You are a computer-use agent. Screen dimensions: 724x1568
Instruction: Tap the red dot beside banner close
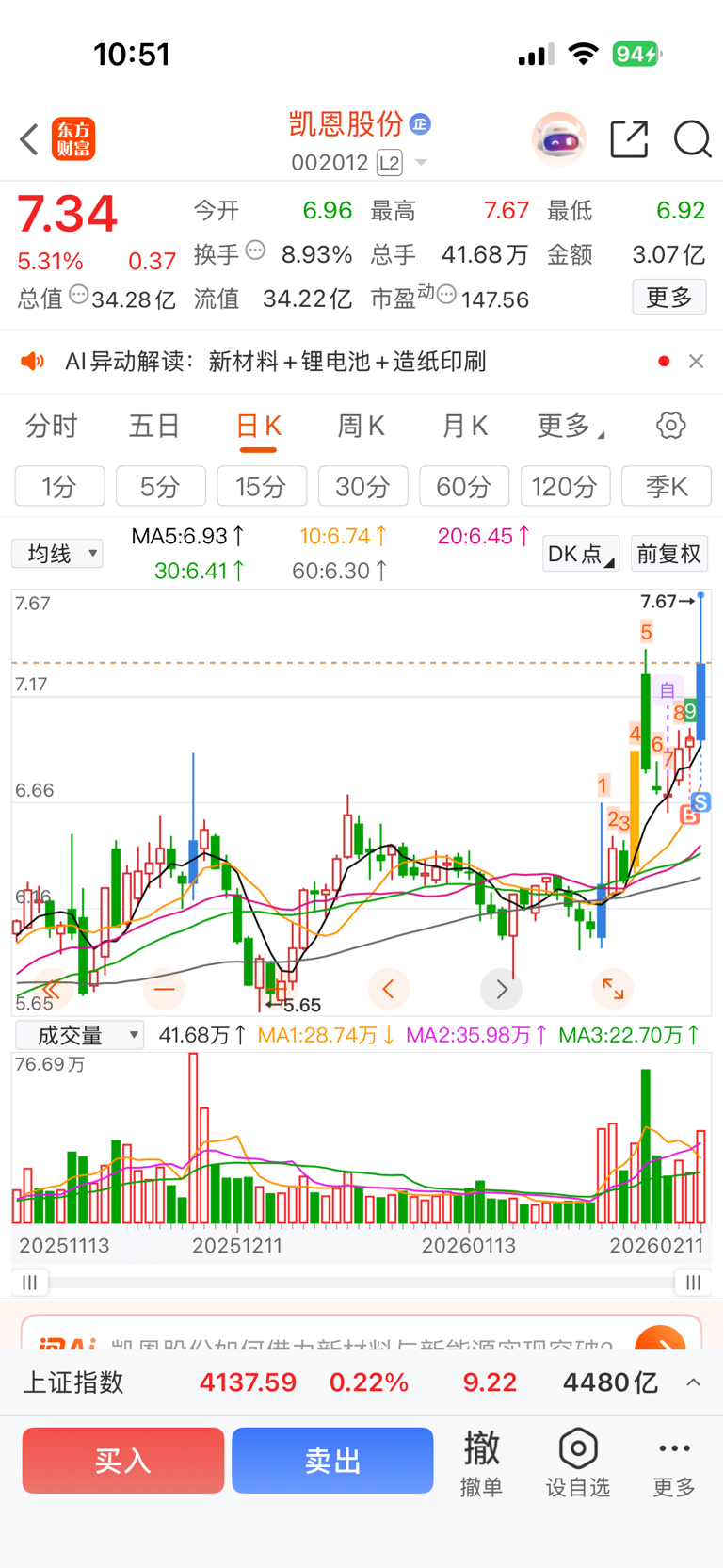[664, 362]
